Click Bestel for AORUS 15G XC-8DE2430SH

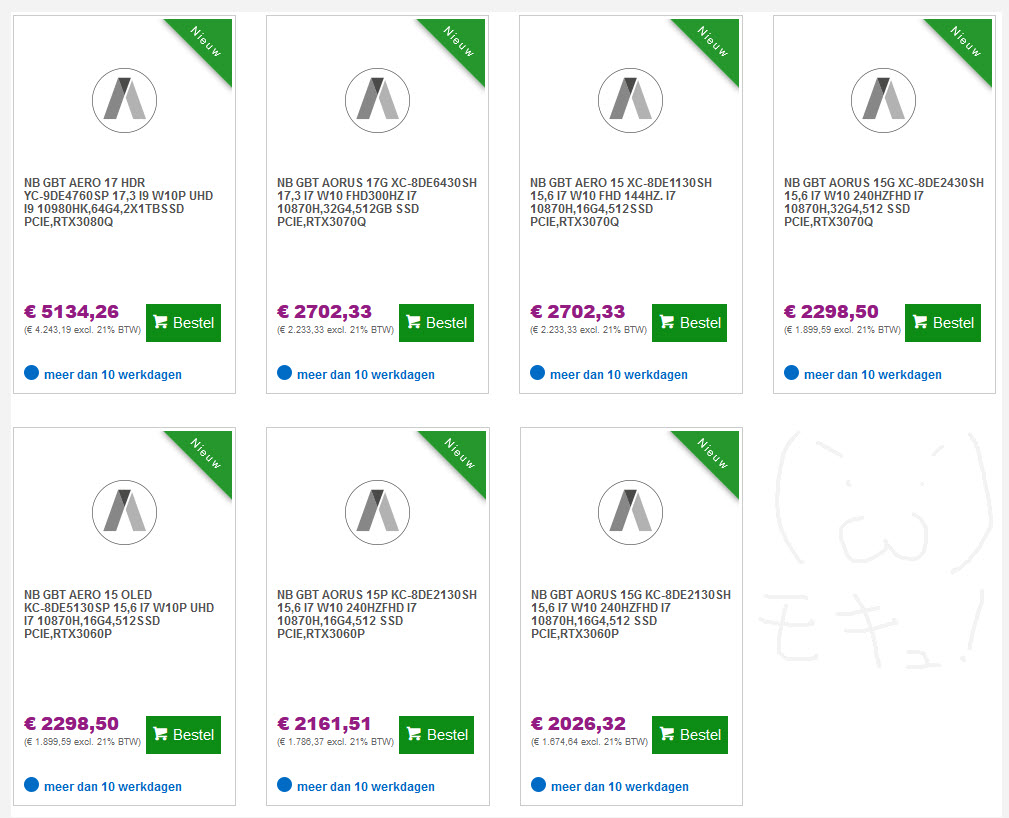coord(943,323)
